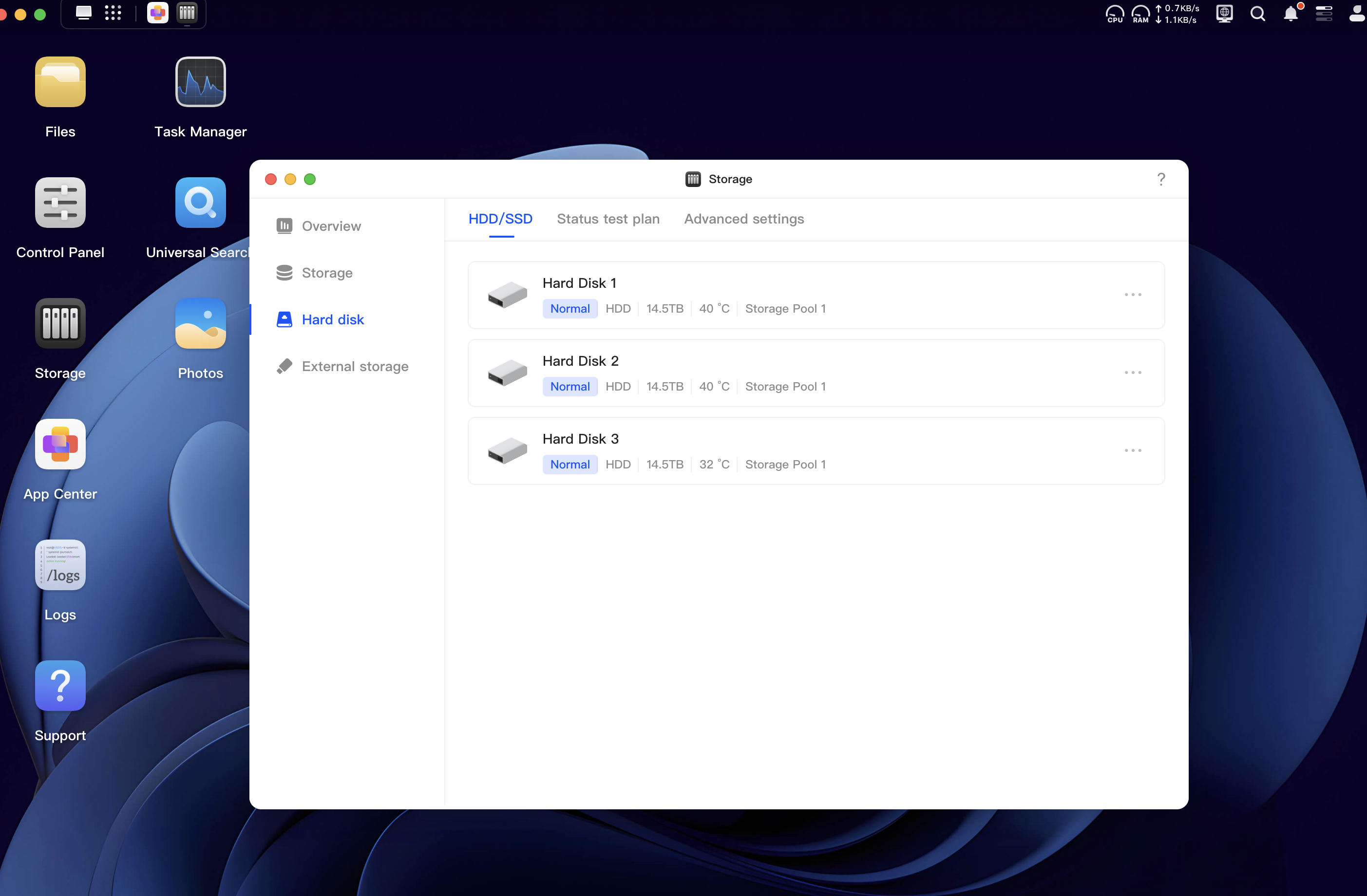Open App Center from desktop

[x=60, y=444]
